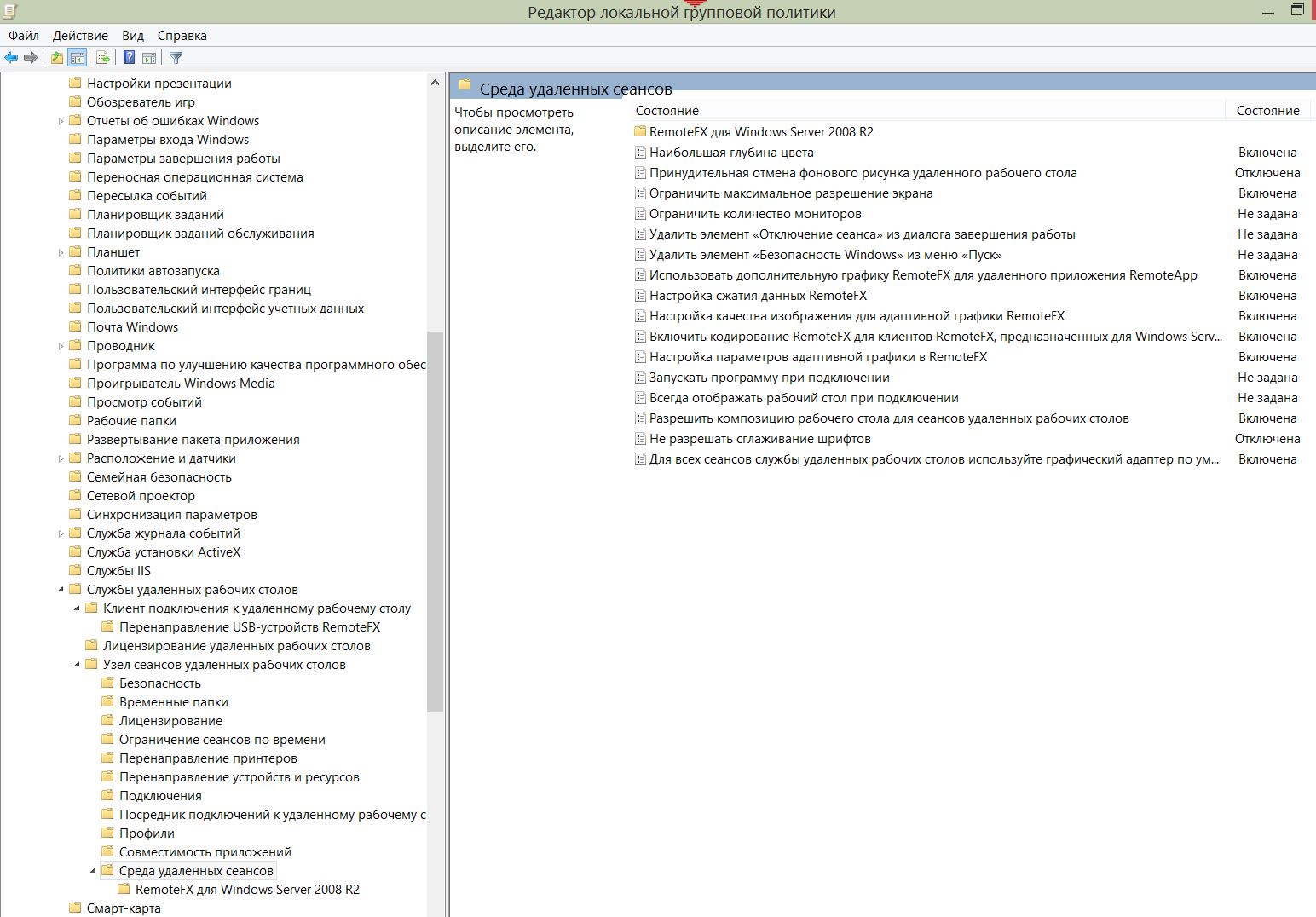Select the Безопасность folder in tree
This screenshot has width=1316, height=917.
[x=159, y=683]
